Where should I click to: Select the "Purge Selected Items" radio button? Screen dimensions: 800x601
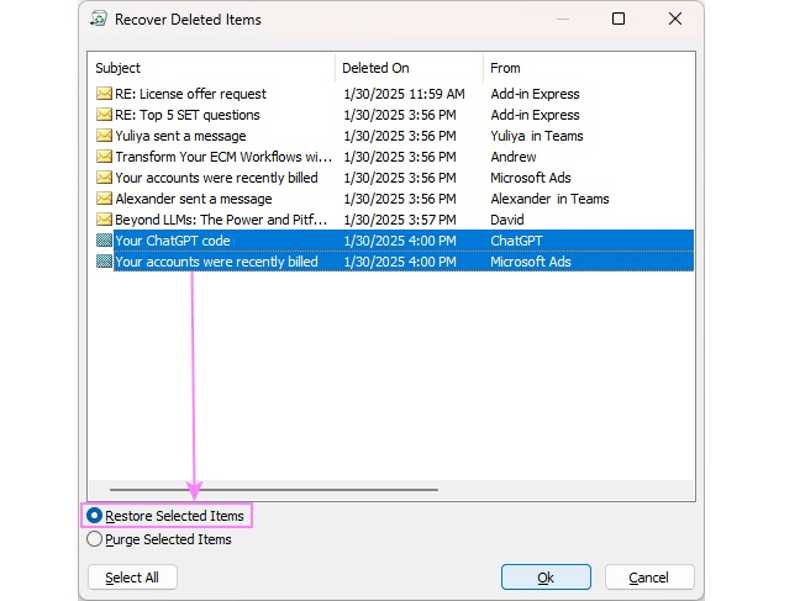pos(94,538)
